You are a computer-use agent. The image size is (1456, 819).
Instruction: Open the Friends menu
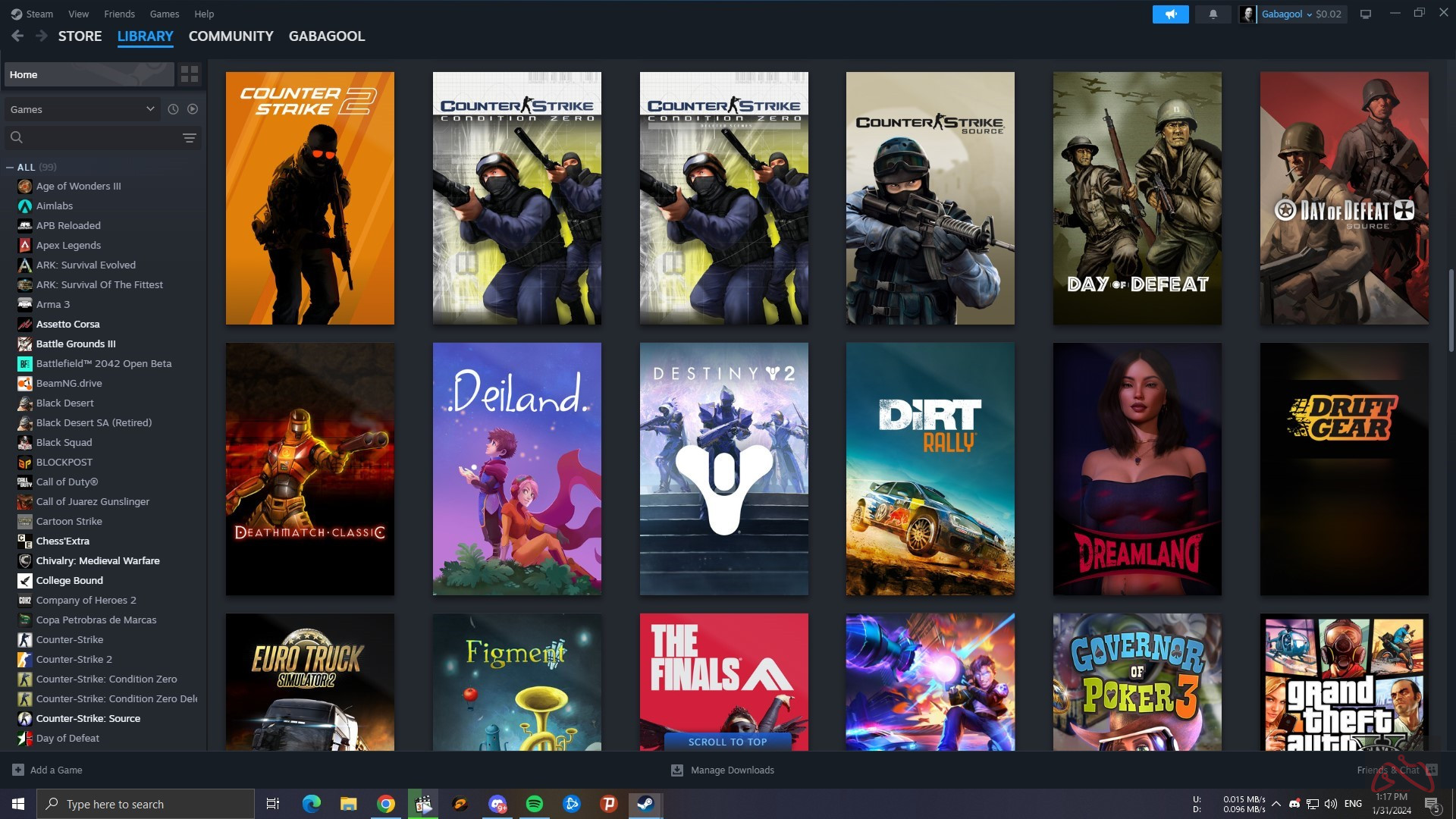119,14
